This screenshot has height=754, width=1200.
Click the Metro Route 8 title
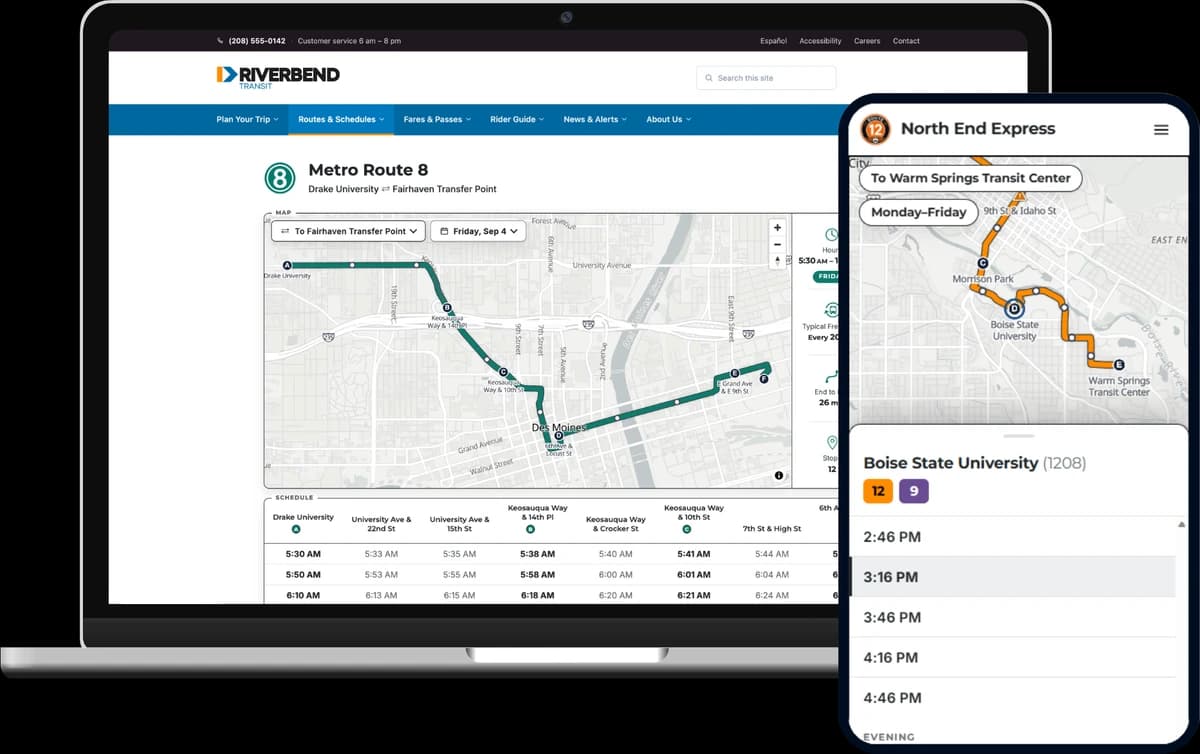[368, 170]
